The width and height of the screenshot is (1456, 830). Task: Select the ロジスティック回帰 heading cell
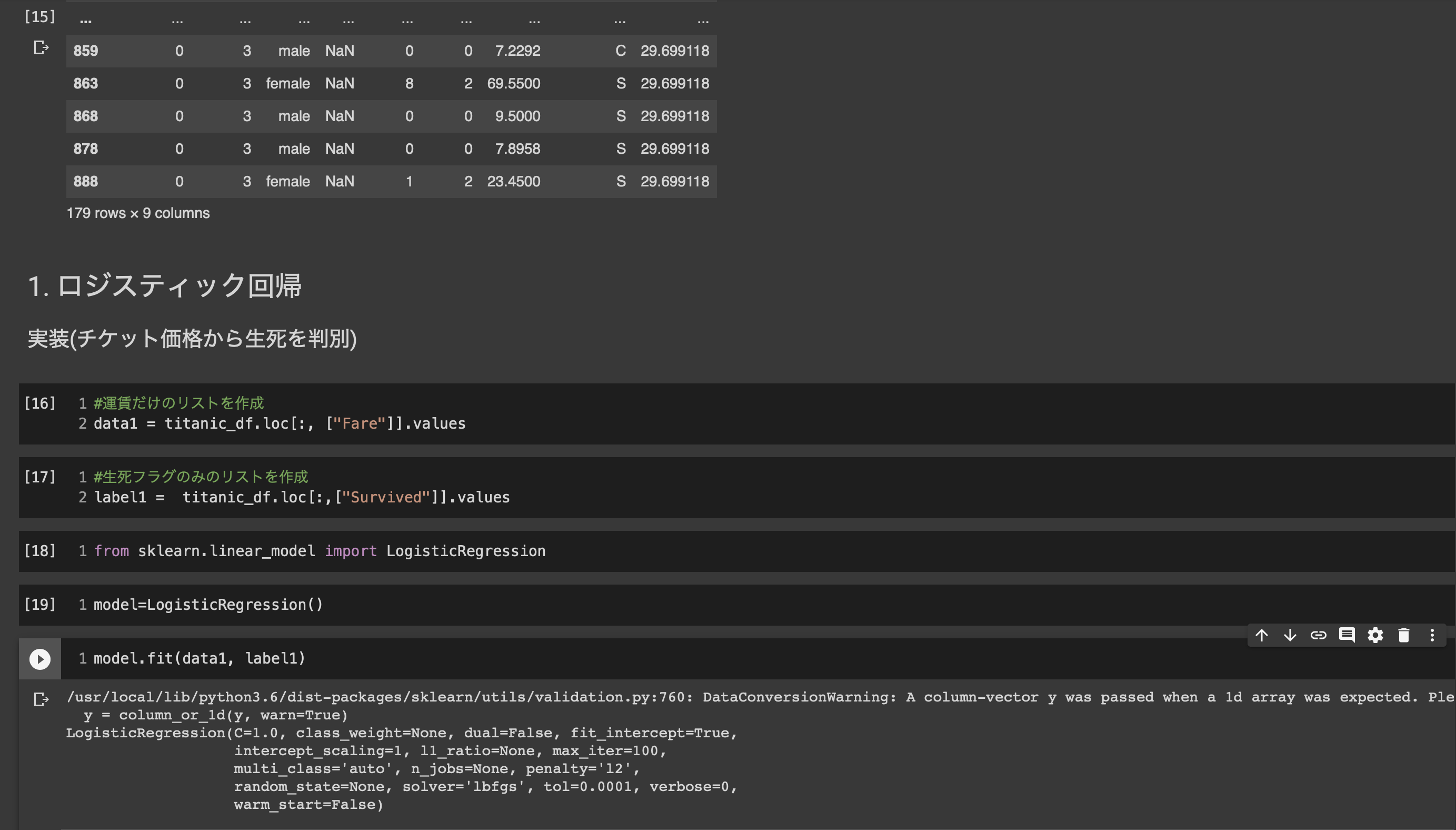pos(165,285)
